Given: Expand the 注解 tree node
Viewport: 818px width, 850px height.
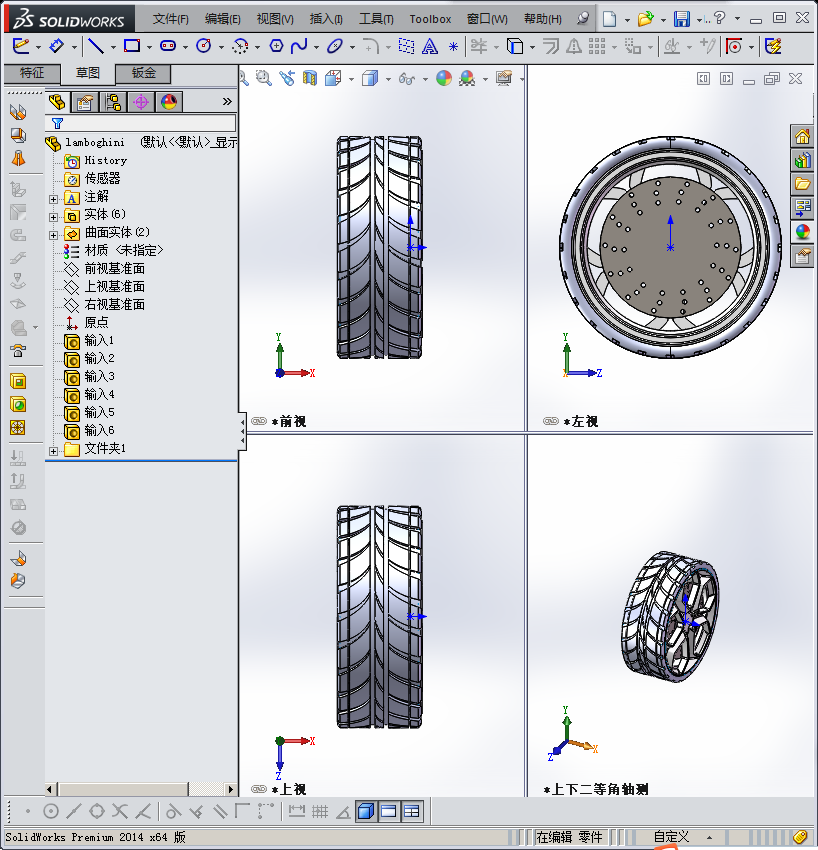Looking at the screenshot, I should click(53, 199).
